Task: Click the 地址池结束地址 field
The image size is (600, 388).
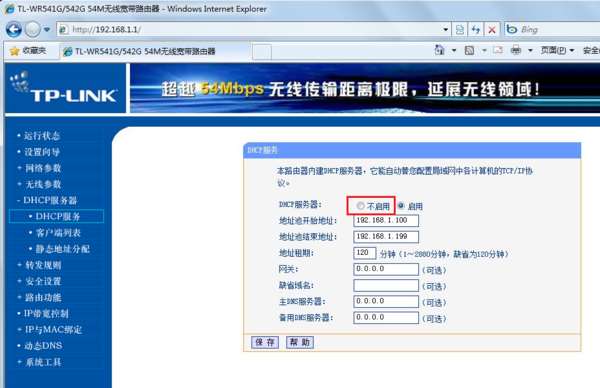Action: click(x=386, y=236)
